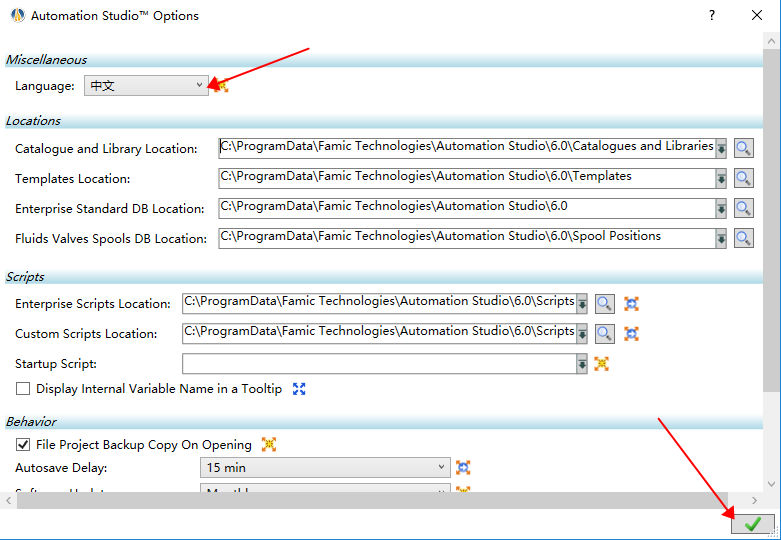
Task: Browse for Fluids Valves Spools DB Location
Action: pyautogui.click(x=743, y=238)
